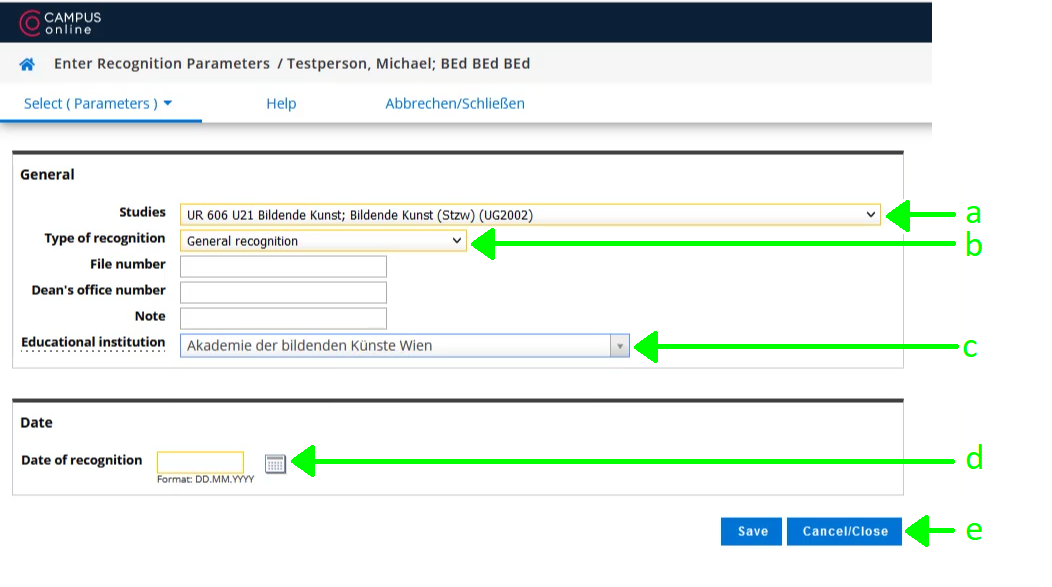
Task: Click into the File number field
Action: click(283, 266)
